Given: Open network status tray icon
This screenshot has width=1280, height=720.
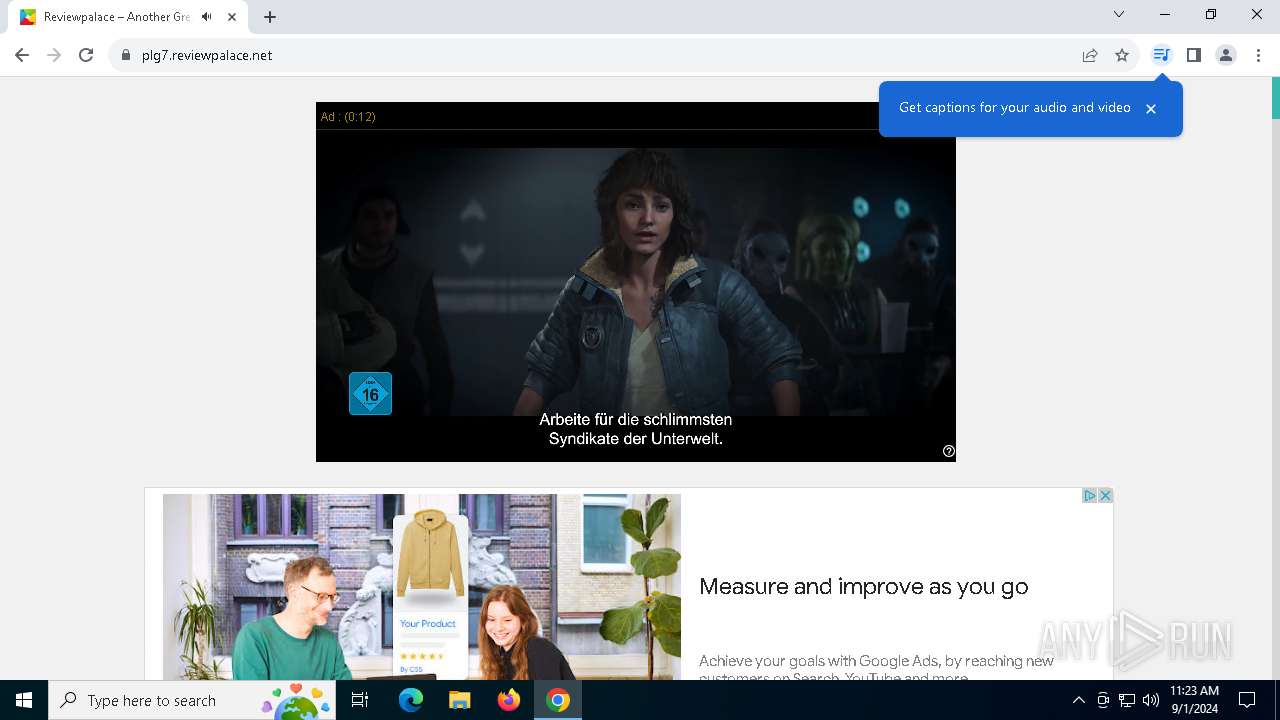Looking at the screenshot, I should 1127,700.
